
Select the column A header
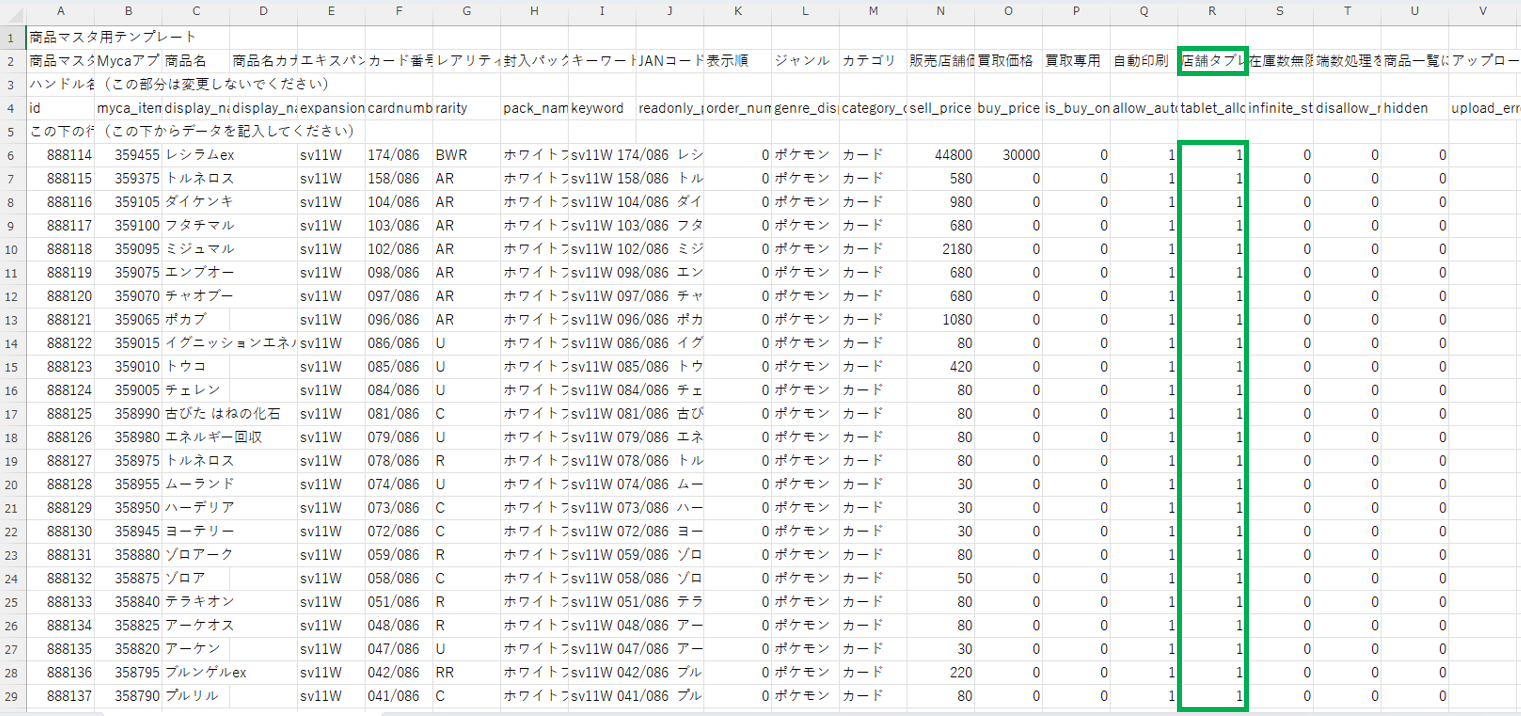pos(61,11)
